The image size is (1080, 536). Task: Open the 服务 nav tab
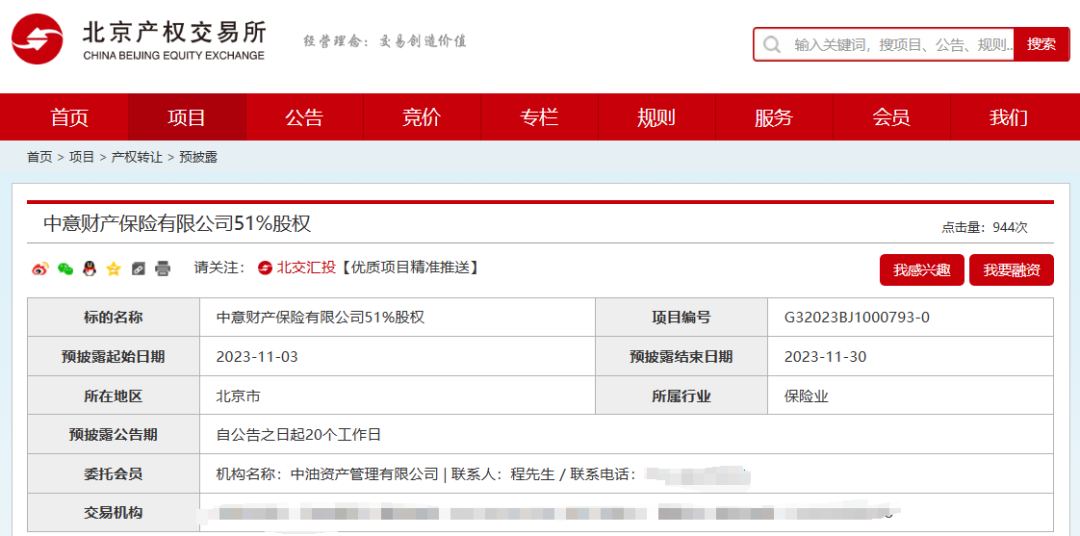click(x=774, y=118)
